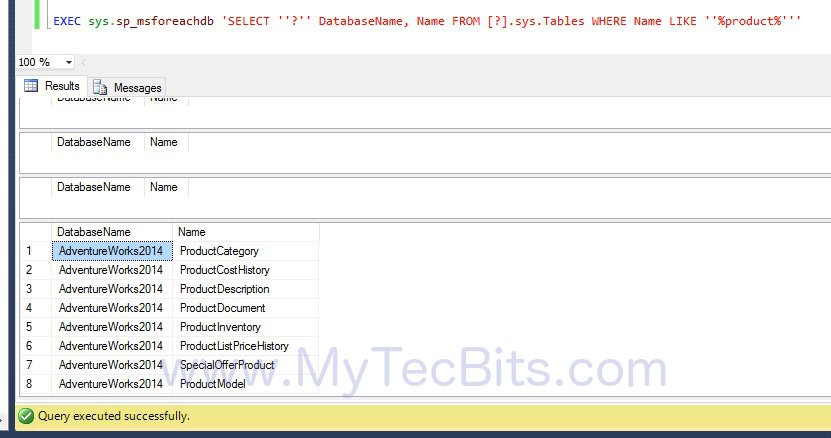Select AdventureWorks2014 next to SpecialOfferProduct
This screenshot has height=438, width=831.
click(112, 366)
